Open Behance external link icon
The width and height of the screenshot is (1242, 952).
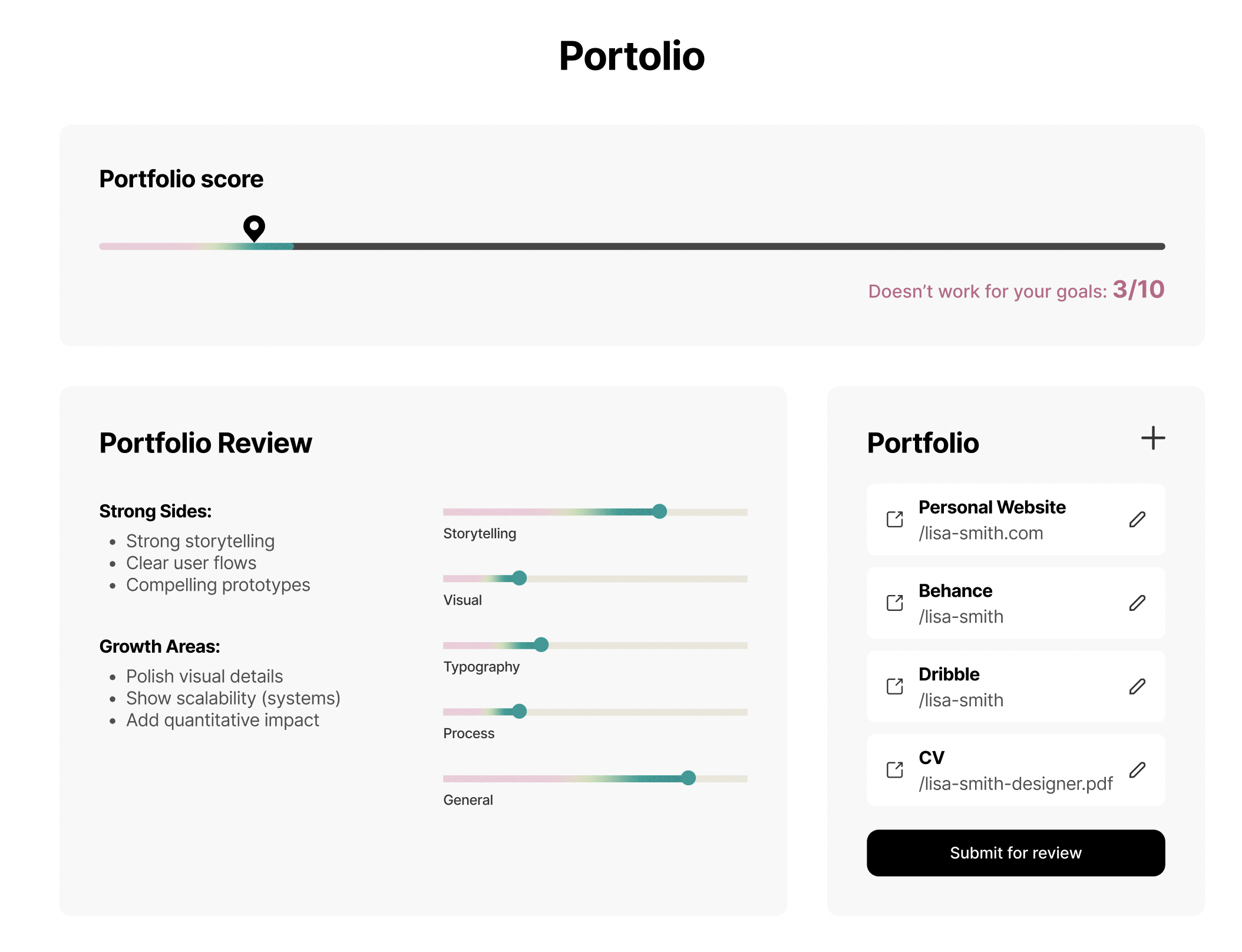pyautogui.click(x=895, y=603)
